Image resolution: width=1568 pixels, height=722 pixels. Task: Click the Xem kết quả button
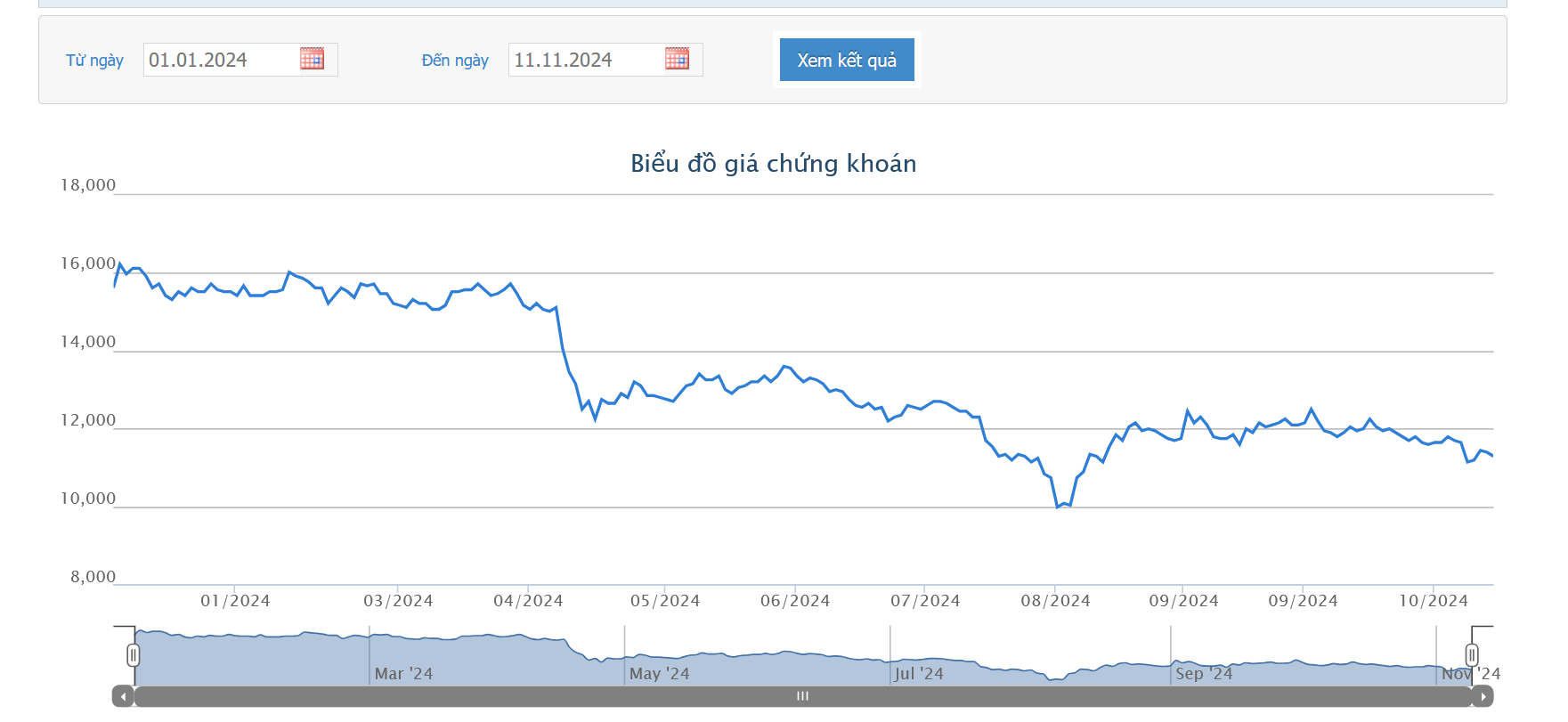(x=847, y=60)
